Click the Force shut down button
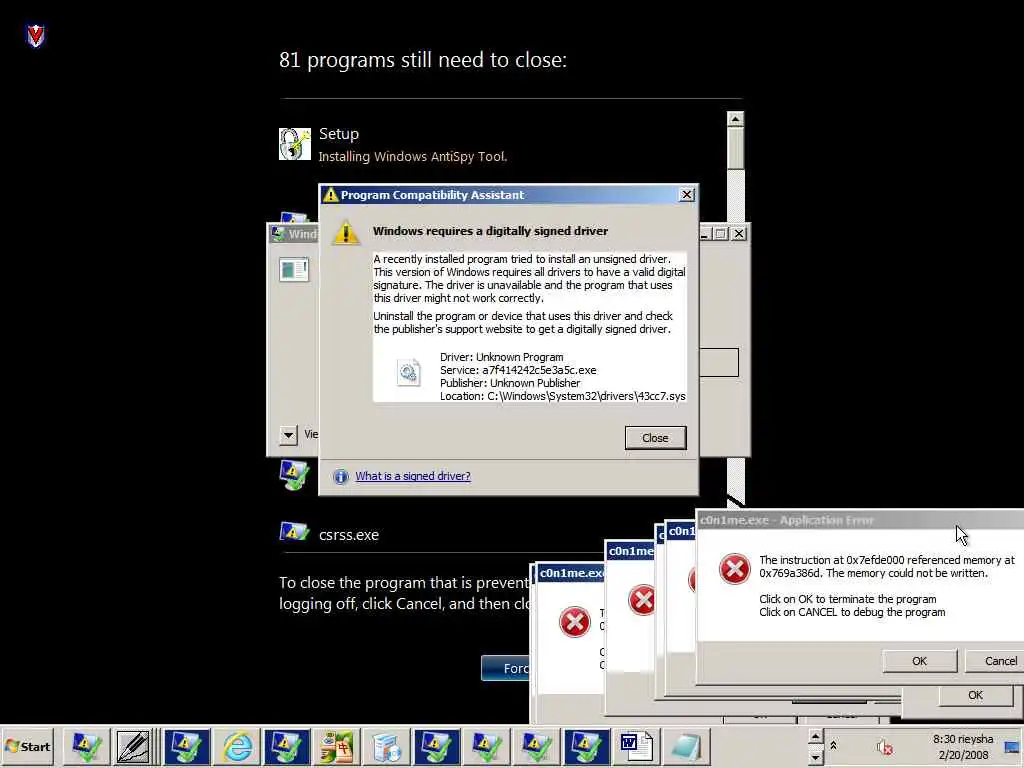Viewport: 1024px width, 768px height. [x=506, y=668]
